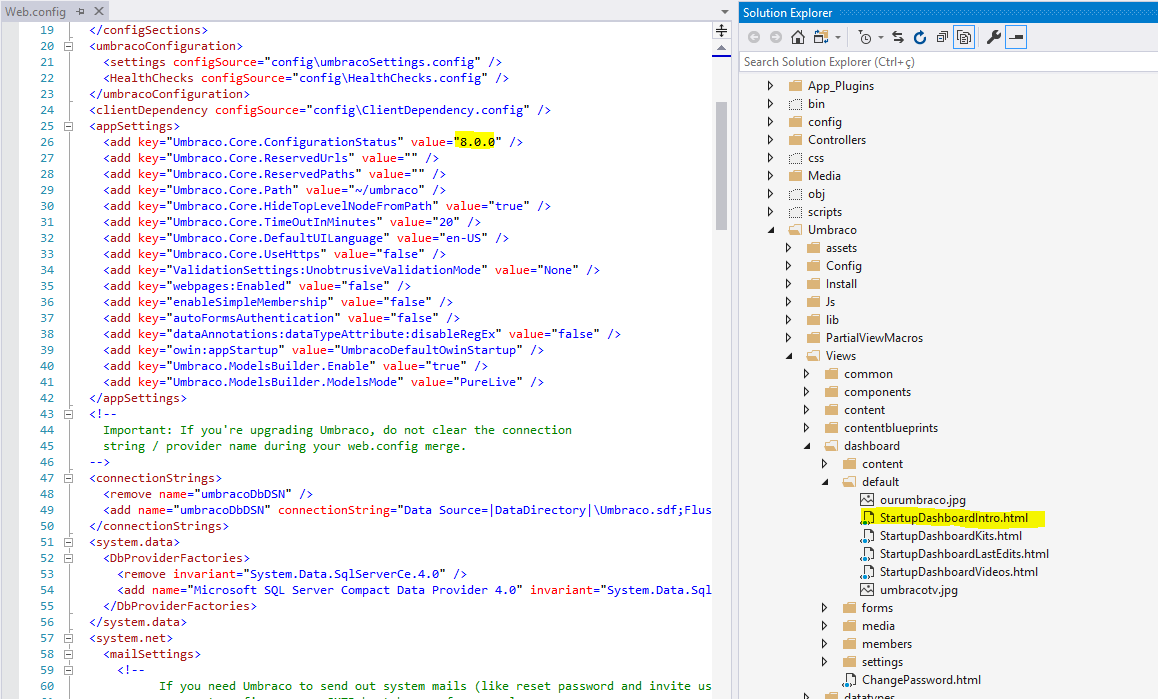Toggle Show All Files in Solution Explorer
The image size is (1158, 699).
964,37
